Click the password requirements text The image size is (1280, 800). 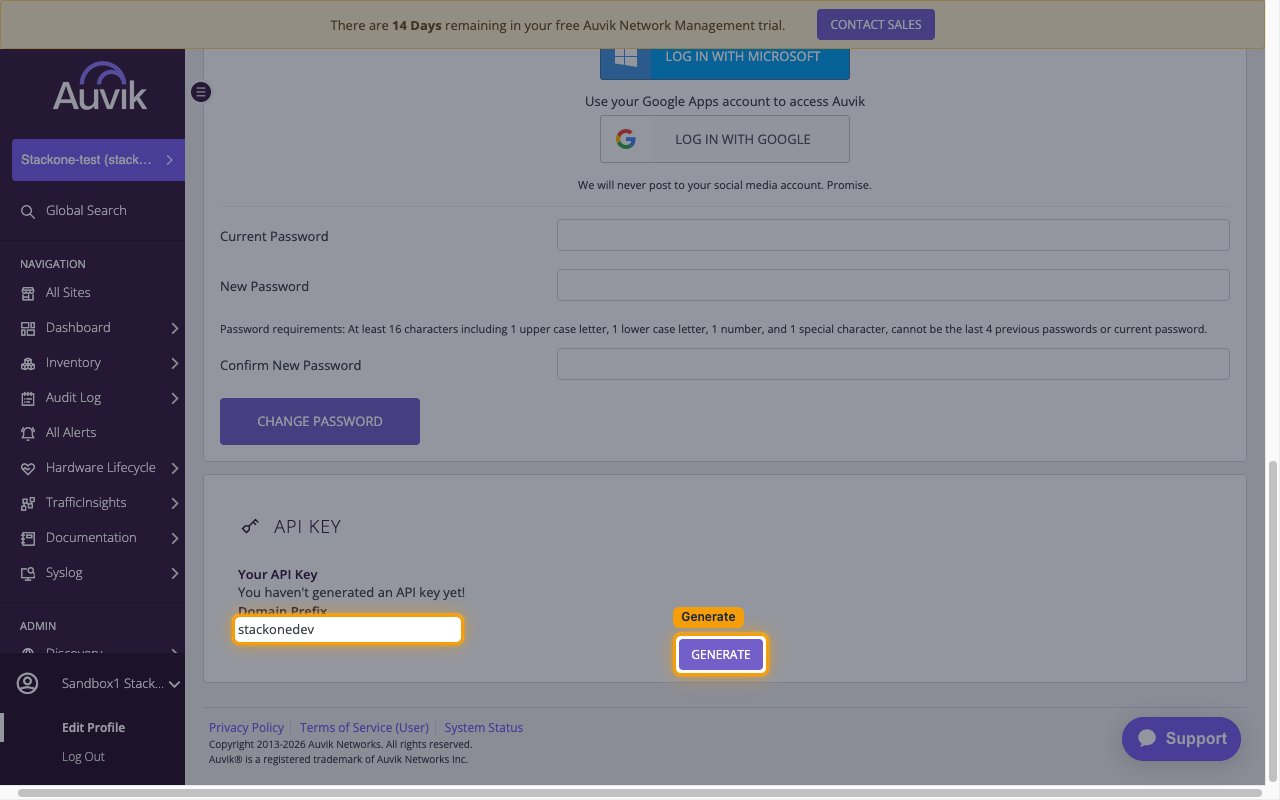point(714,329)
